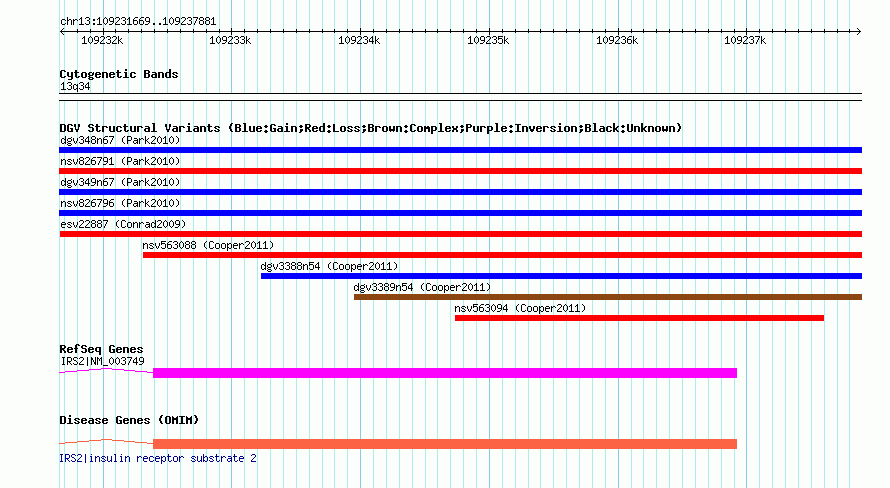
Task: Click the IRS2|NM_003749 gene label
Action: pos(102,361)
